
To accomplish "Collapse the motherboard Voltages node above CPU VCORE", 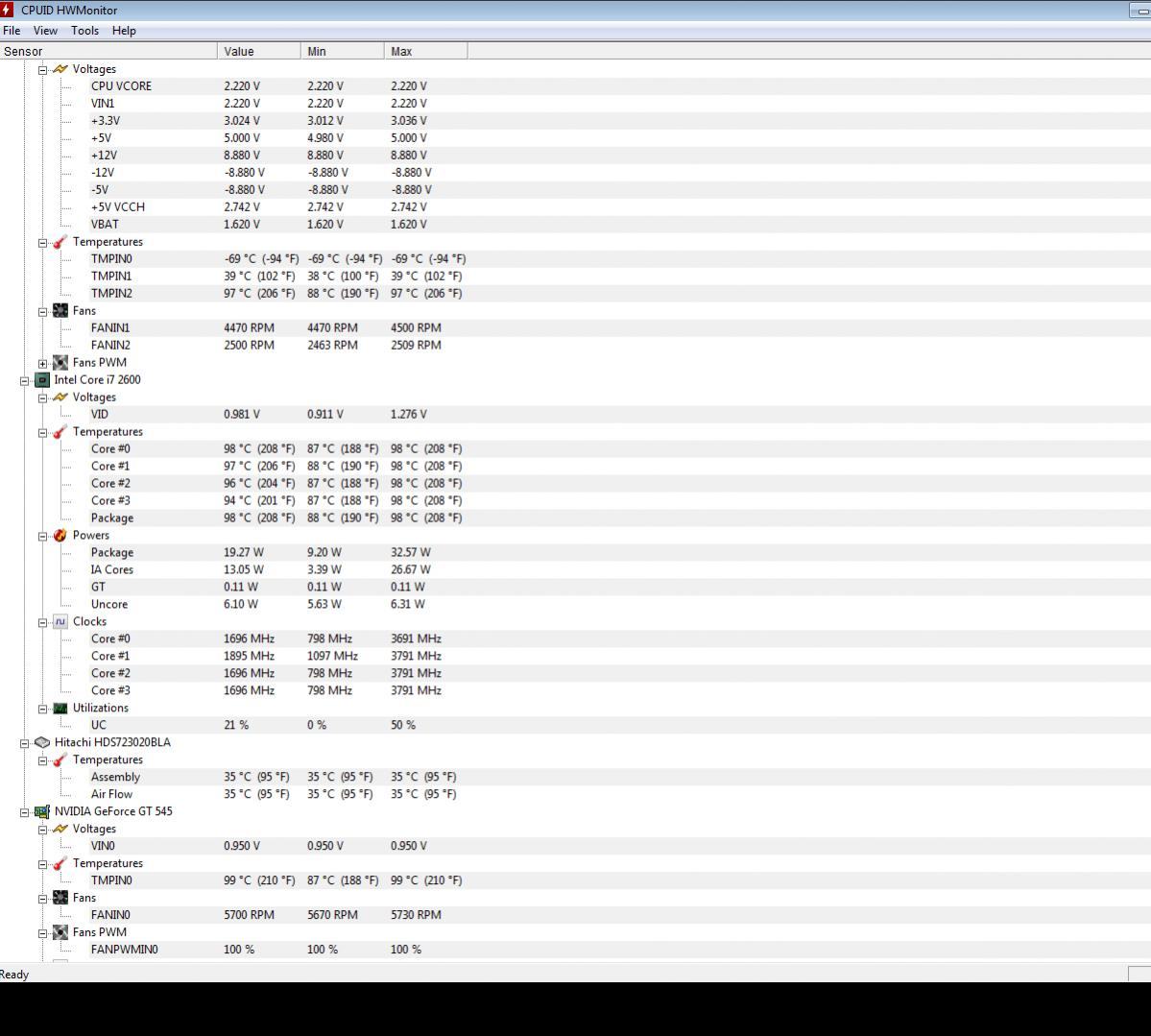I will [x=42, y=70].
